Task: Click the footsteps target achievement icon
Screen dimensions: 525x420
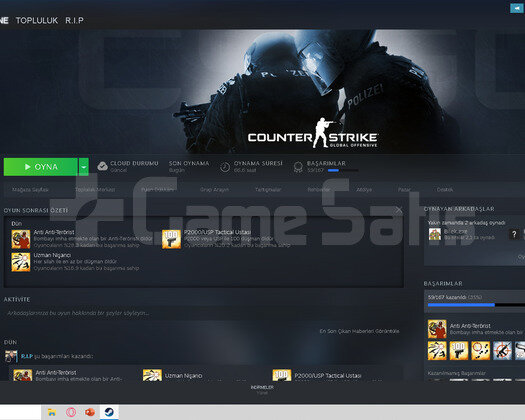Action: [480, 351]
